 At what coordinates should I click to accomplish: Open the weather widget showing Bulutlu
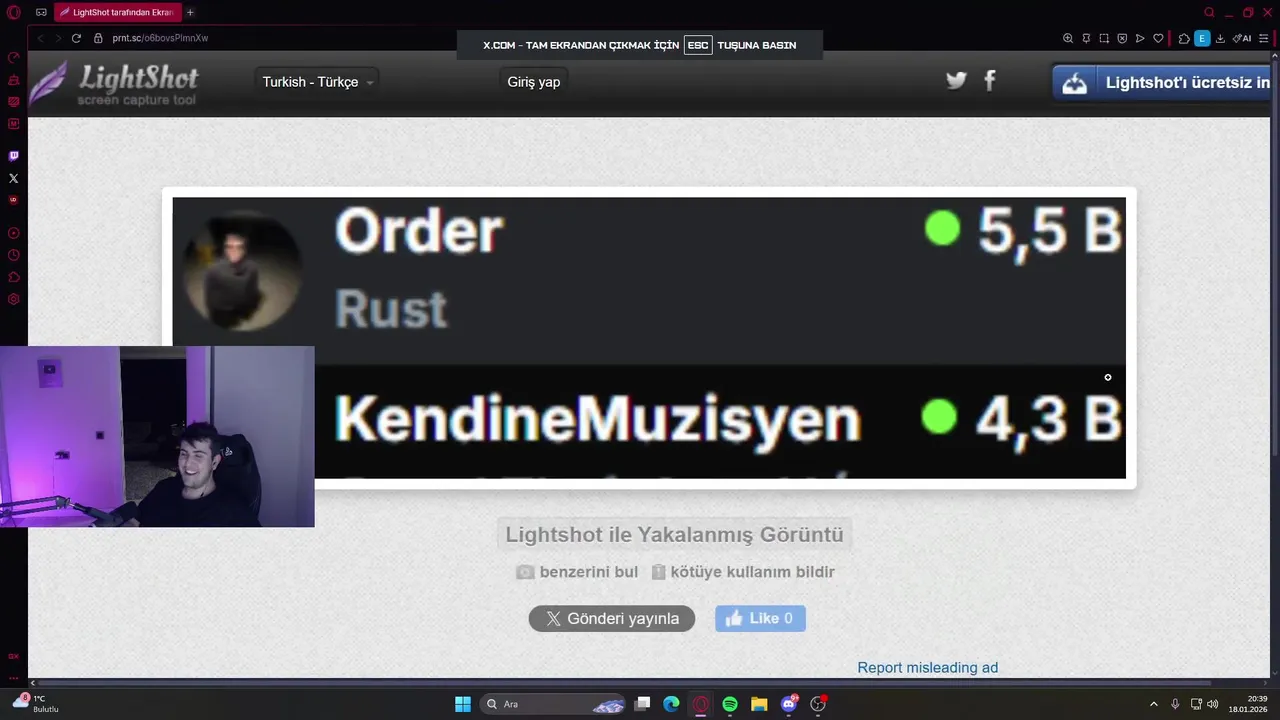coord(36,704)
